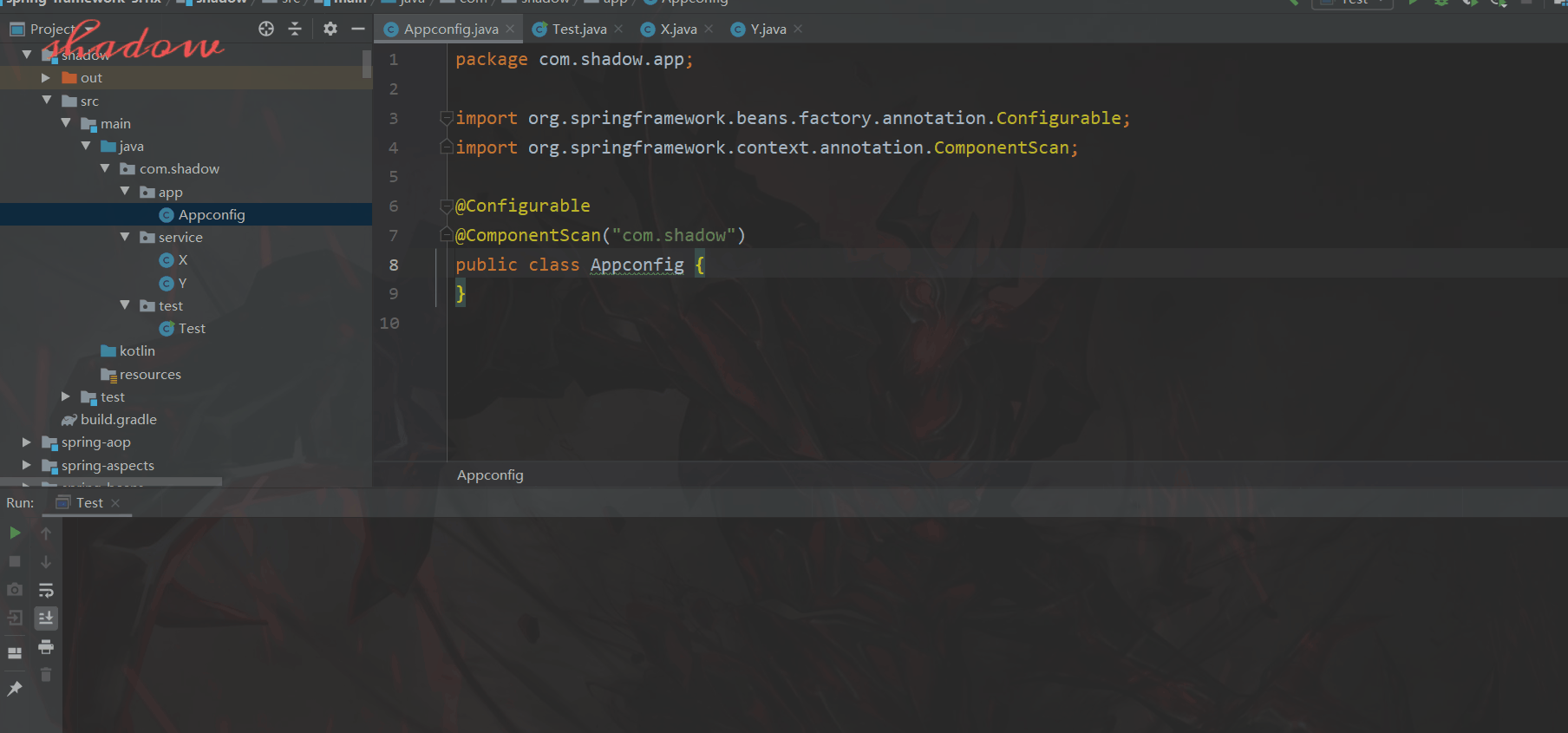
Task: Collapse the shadow root module arrow
Action: 27,55
